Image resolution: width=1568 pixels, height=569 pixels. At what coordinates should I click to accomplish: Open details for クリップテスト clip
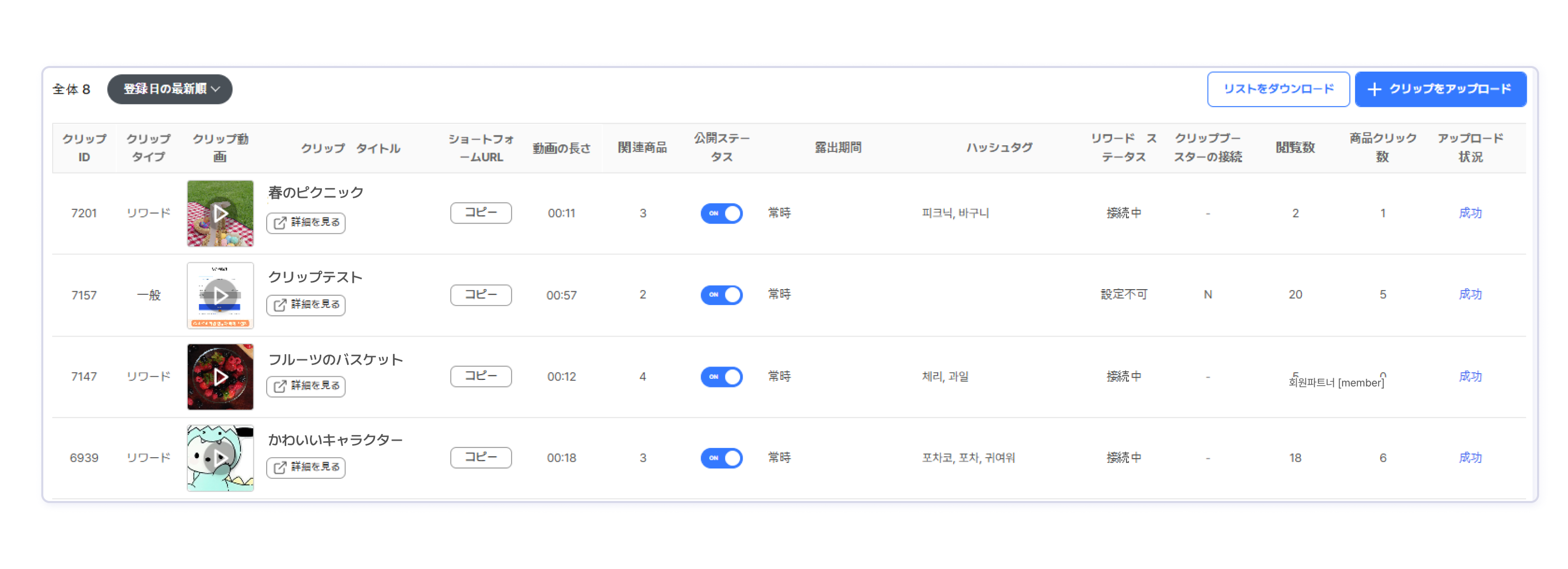[305, 304]
